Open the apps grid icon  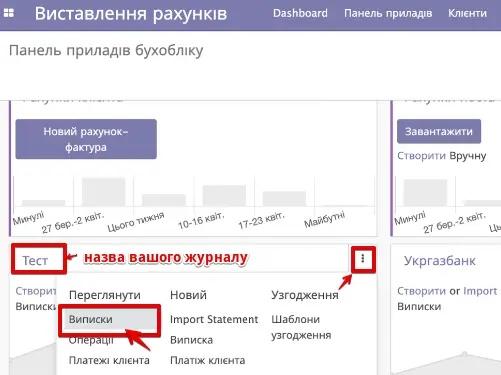[9, 13]
